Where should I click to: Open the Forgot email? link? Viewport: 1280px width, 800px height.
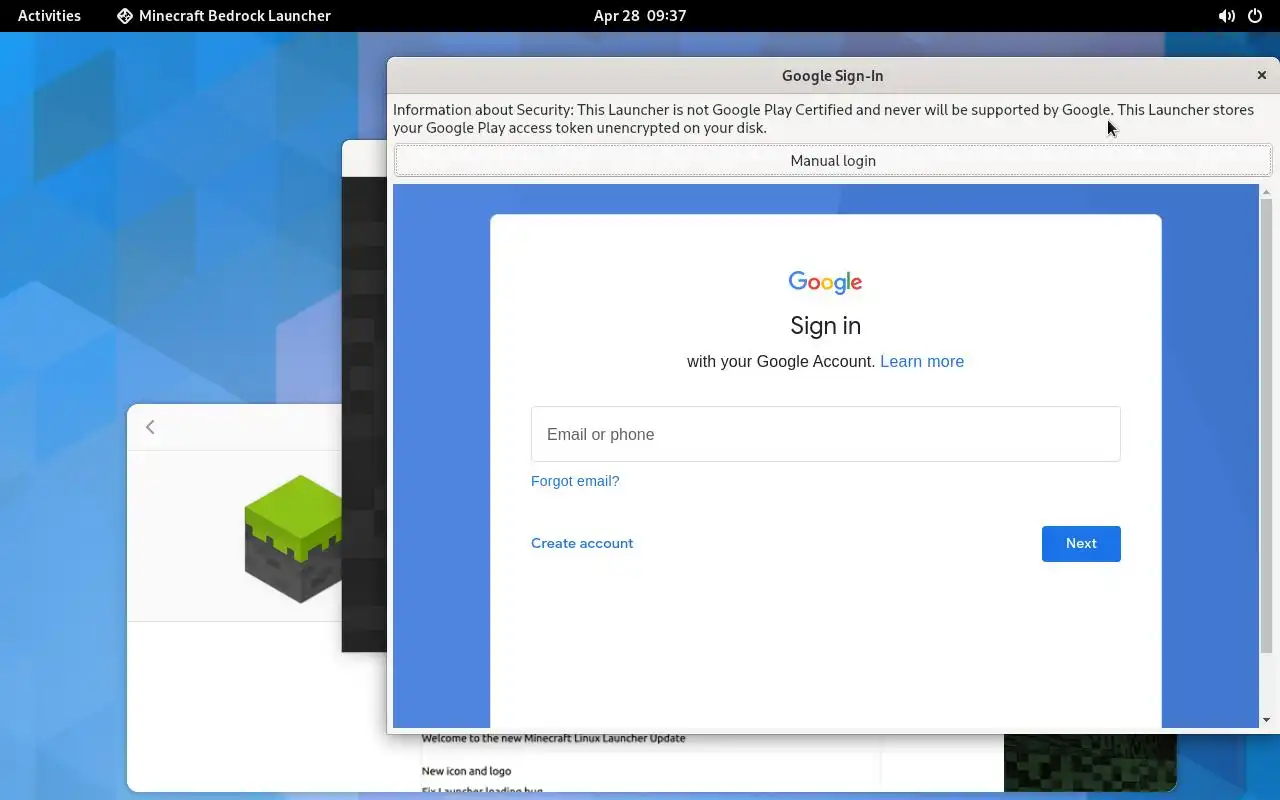(x=575, y=481)
